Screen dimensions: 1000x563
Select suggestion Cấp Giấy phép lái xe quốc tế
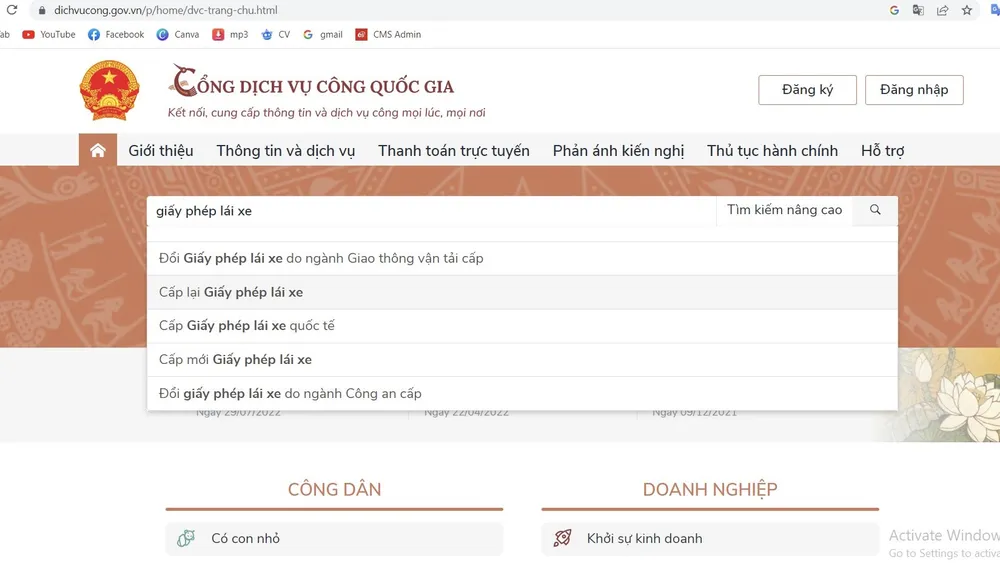522,326
